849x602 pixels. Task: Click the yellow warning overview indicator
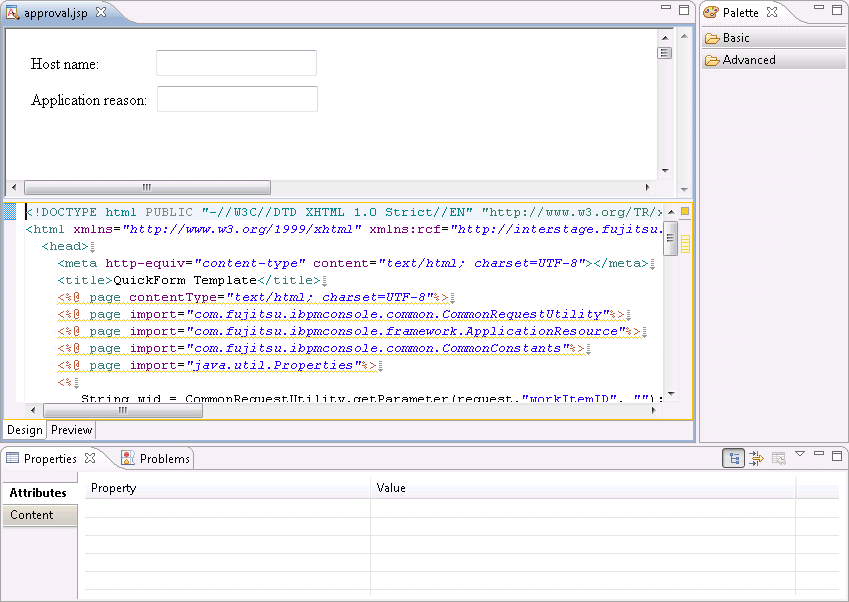coord(685,211)
